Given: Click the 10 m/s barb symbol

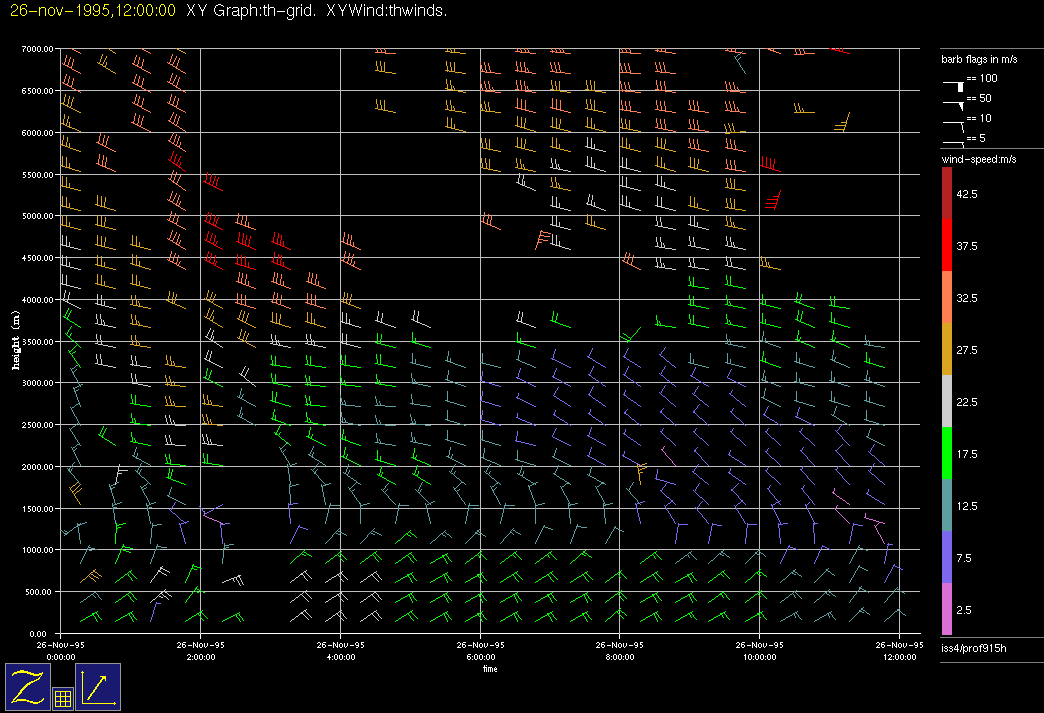Looking at the screenshot, I should coord(953,125).
